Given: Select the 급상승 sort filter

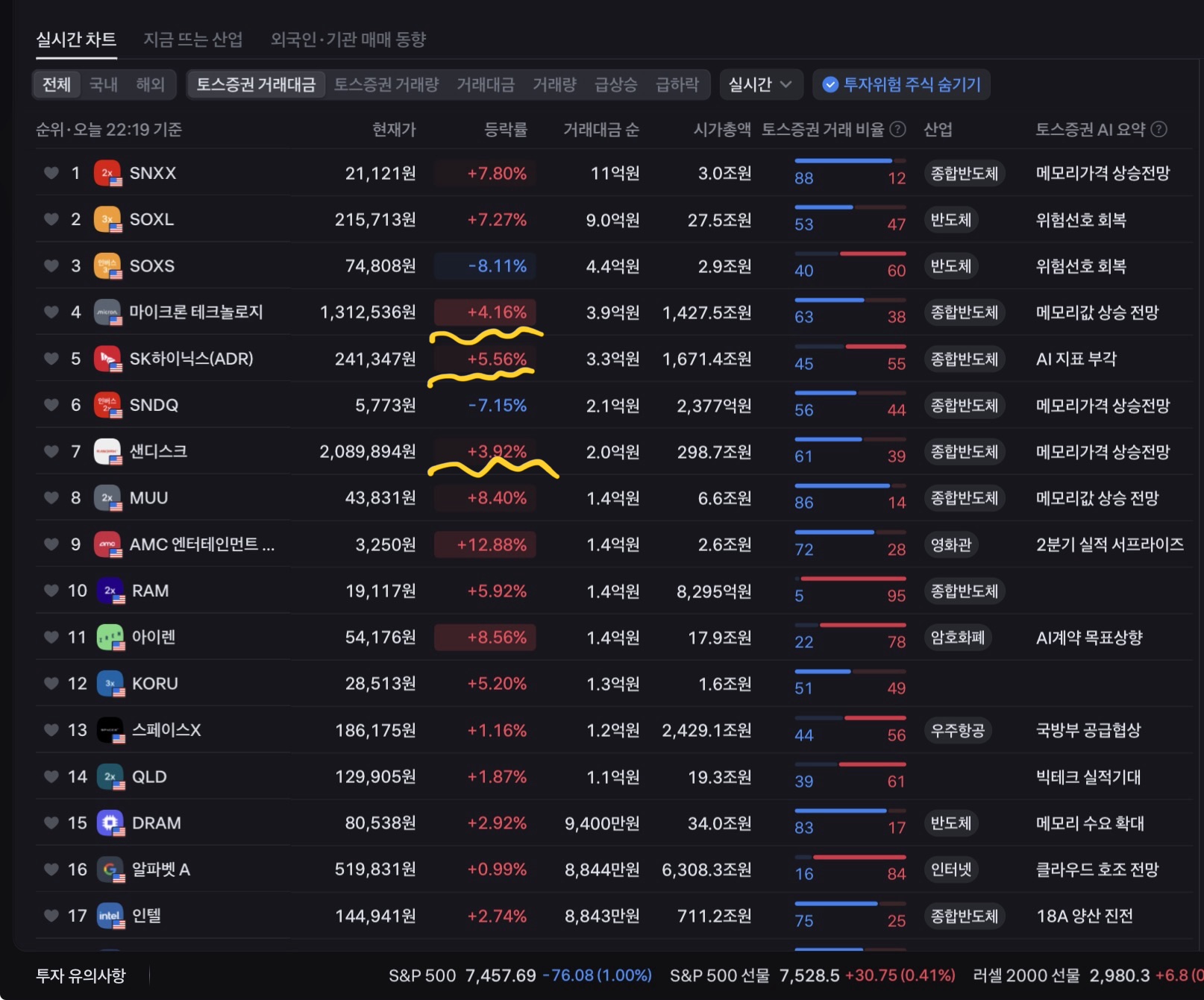Looking at the screenshot, I should pos(615,84).
